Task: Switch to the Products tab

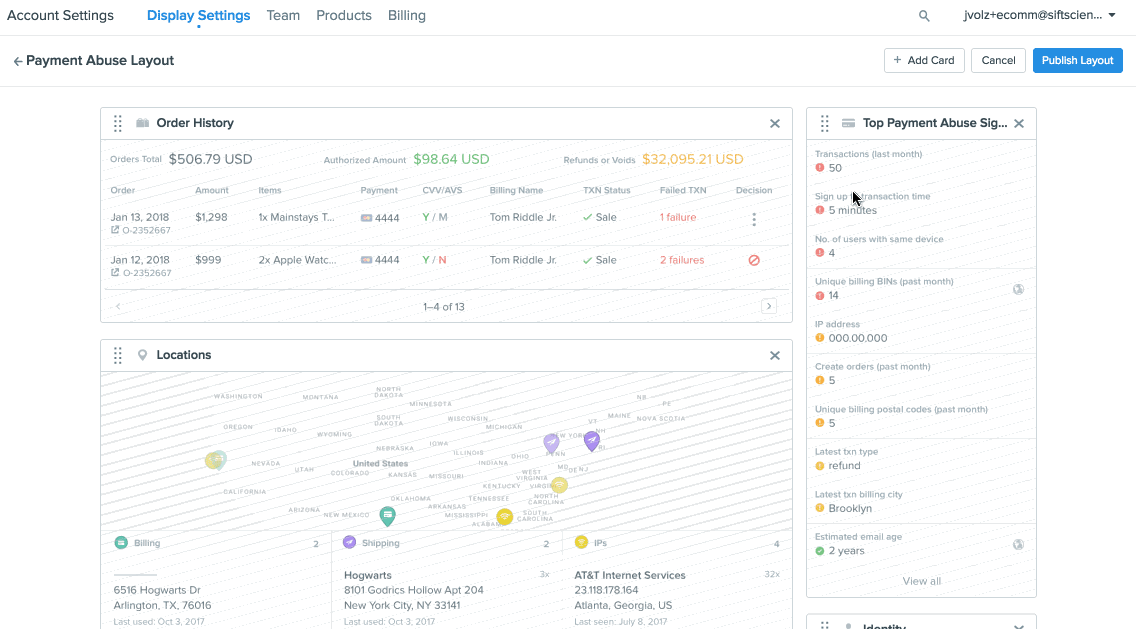Action: (x=343, y=15)
